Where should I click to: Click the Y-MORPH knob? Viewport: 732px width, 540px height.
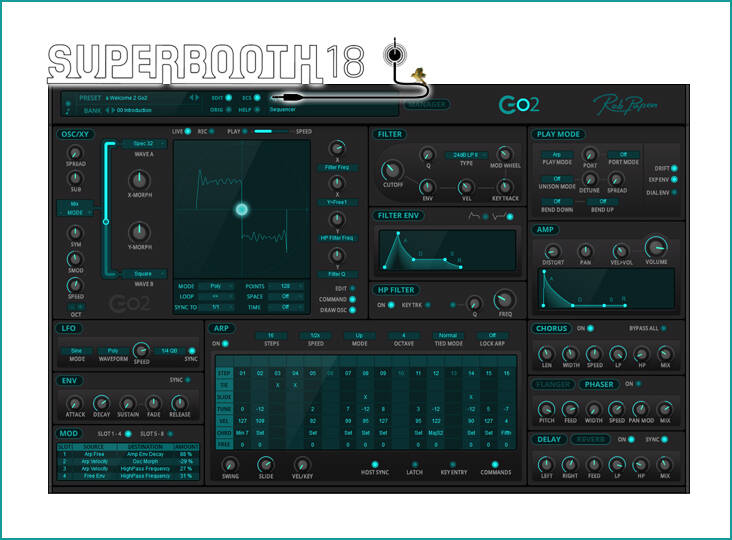(139, 232)
